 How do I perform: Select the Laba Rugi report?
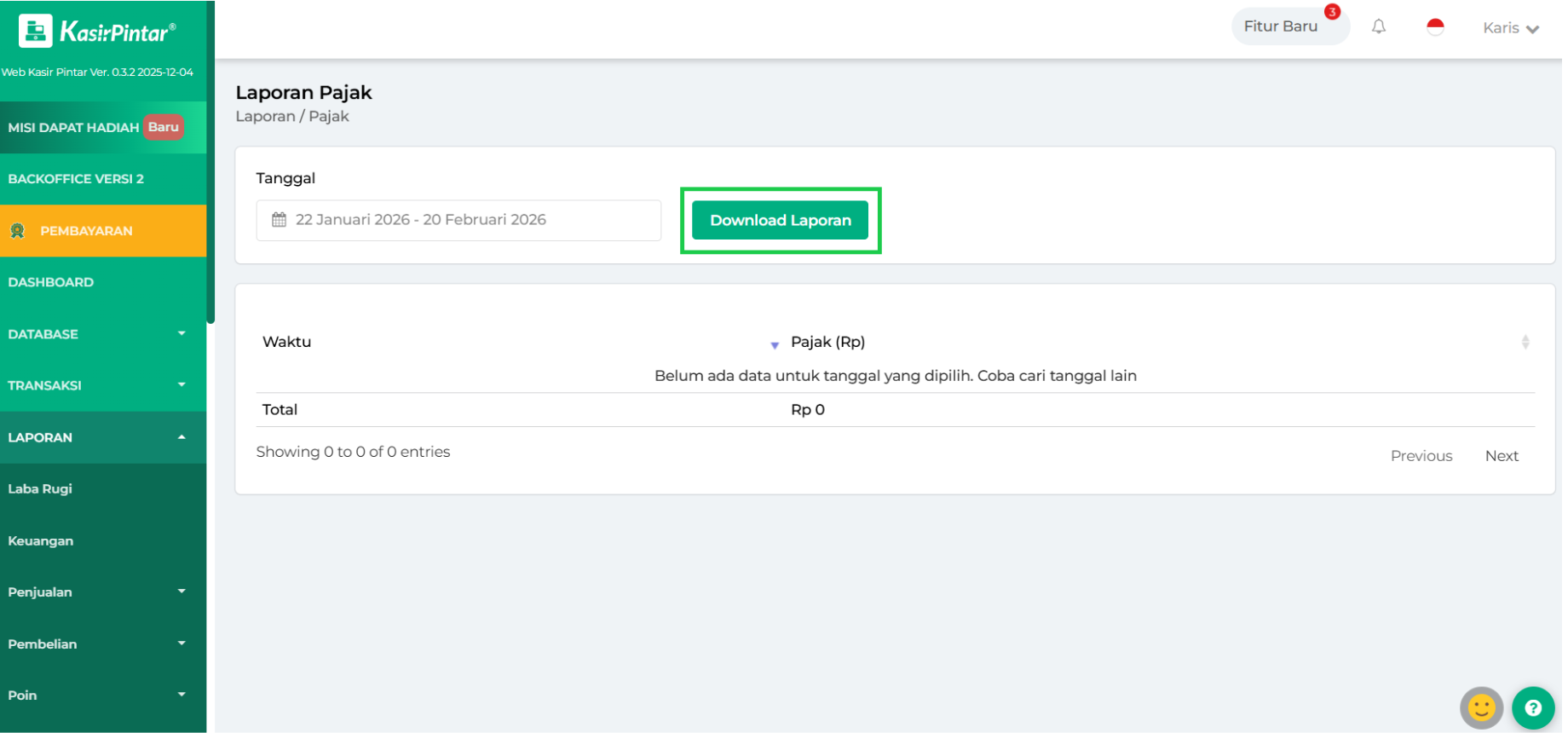40,488
